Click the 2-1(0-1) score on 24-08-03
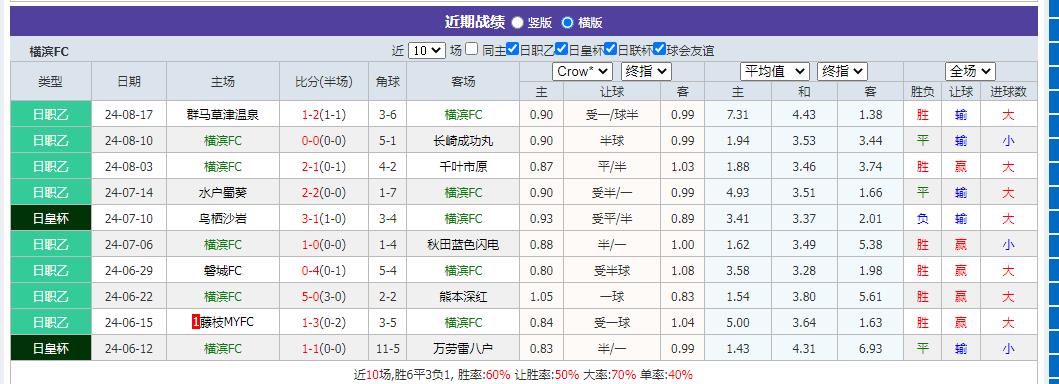Screen dimensions: 1059x384 click(324, 167)
